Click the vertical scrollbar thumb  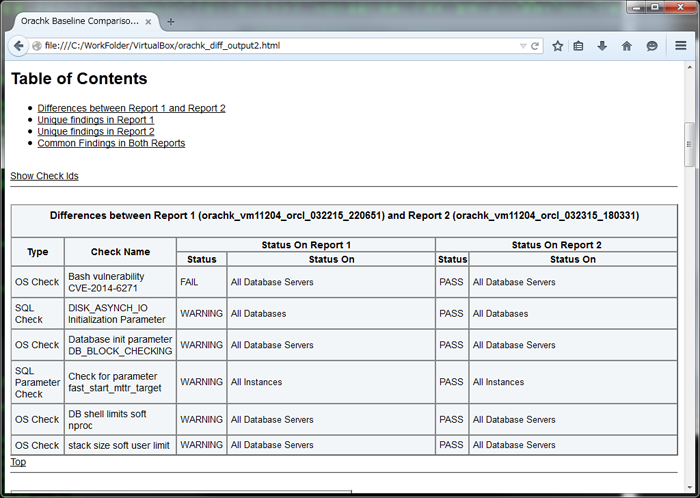689,145
